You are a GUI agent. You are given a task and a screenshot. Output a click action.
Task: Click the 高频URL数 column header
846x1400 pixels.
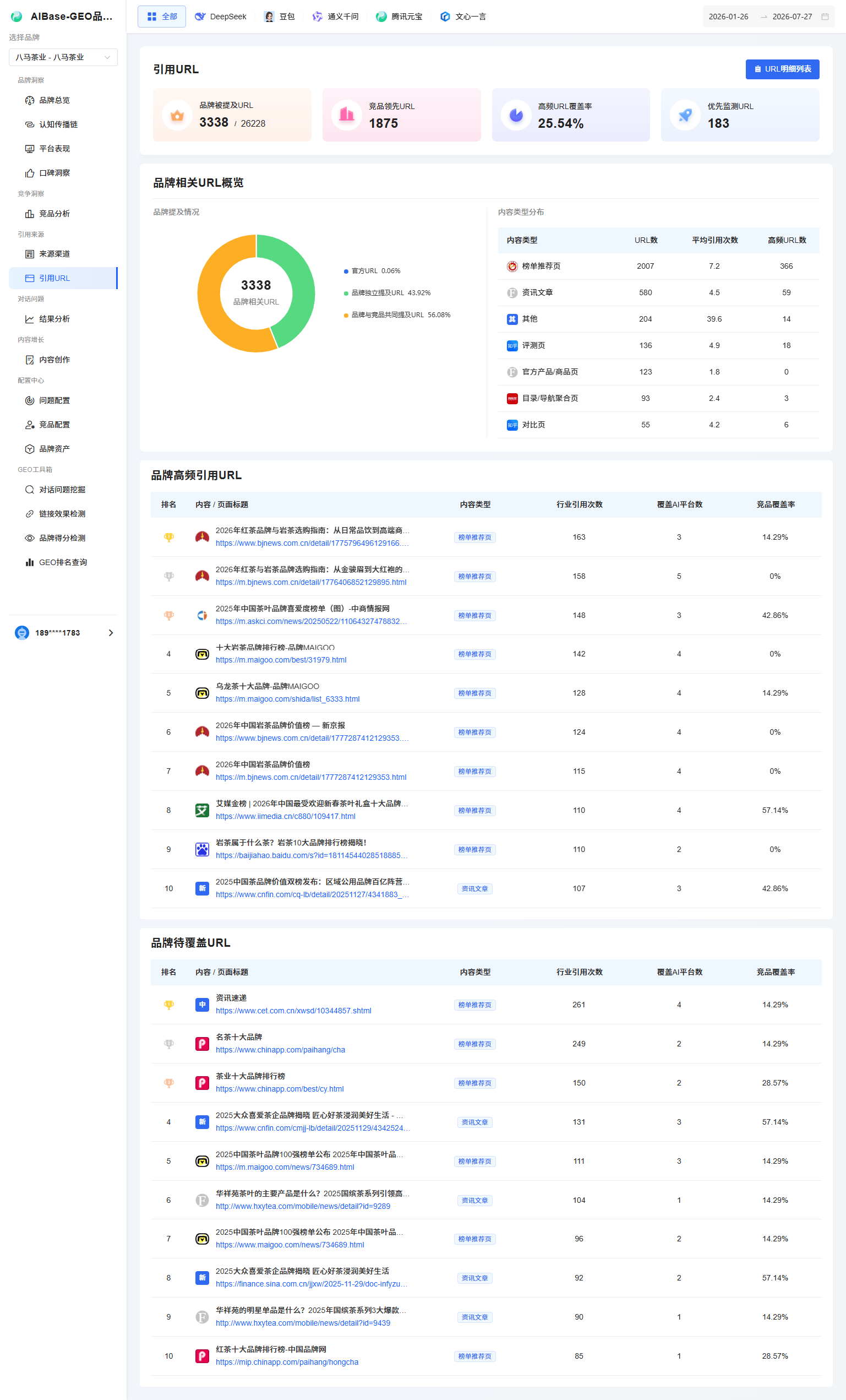click(x=787, y=240)
